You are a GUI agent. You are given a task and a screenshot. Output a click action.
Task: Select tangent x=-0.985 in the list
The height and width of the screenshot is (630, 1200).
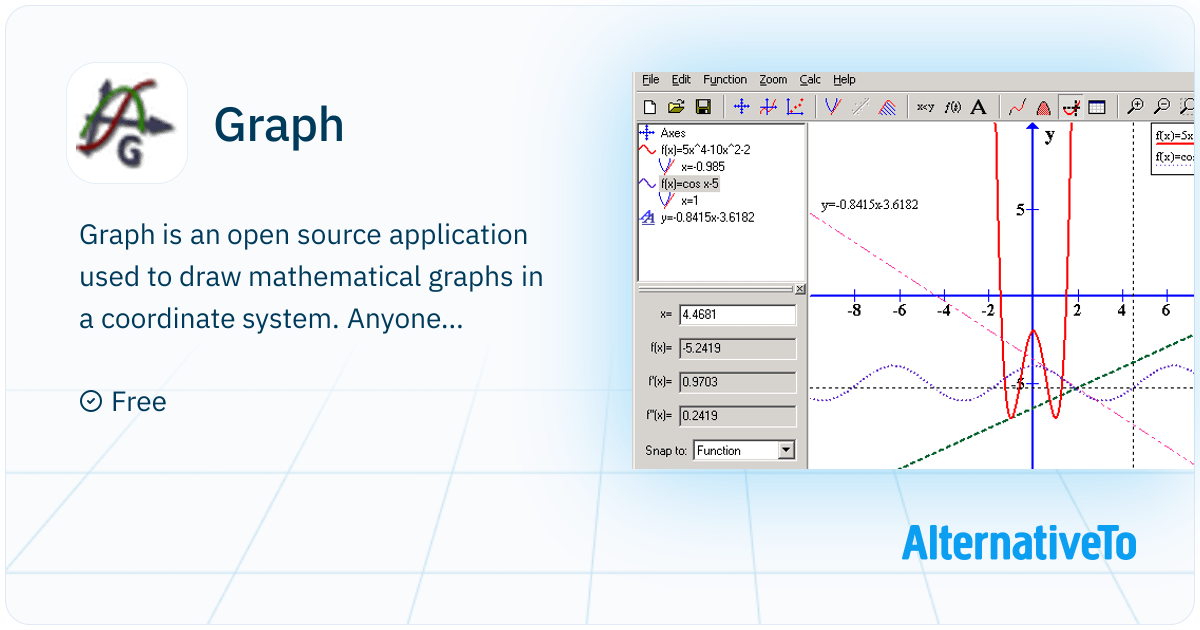[702, 166]
